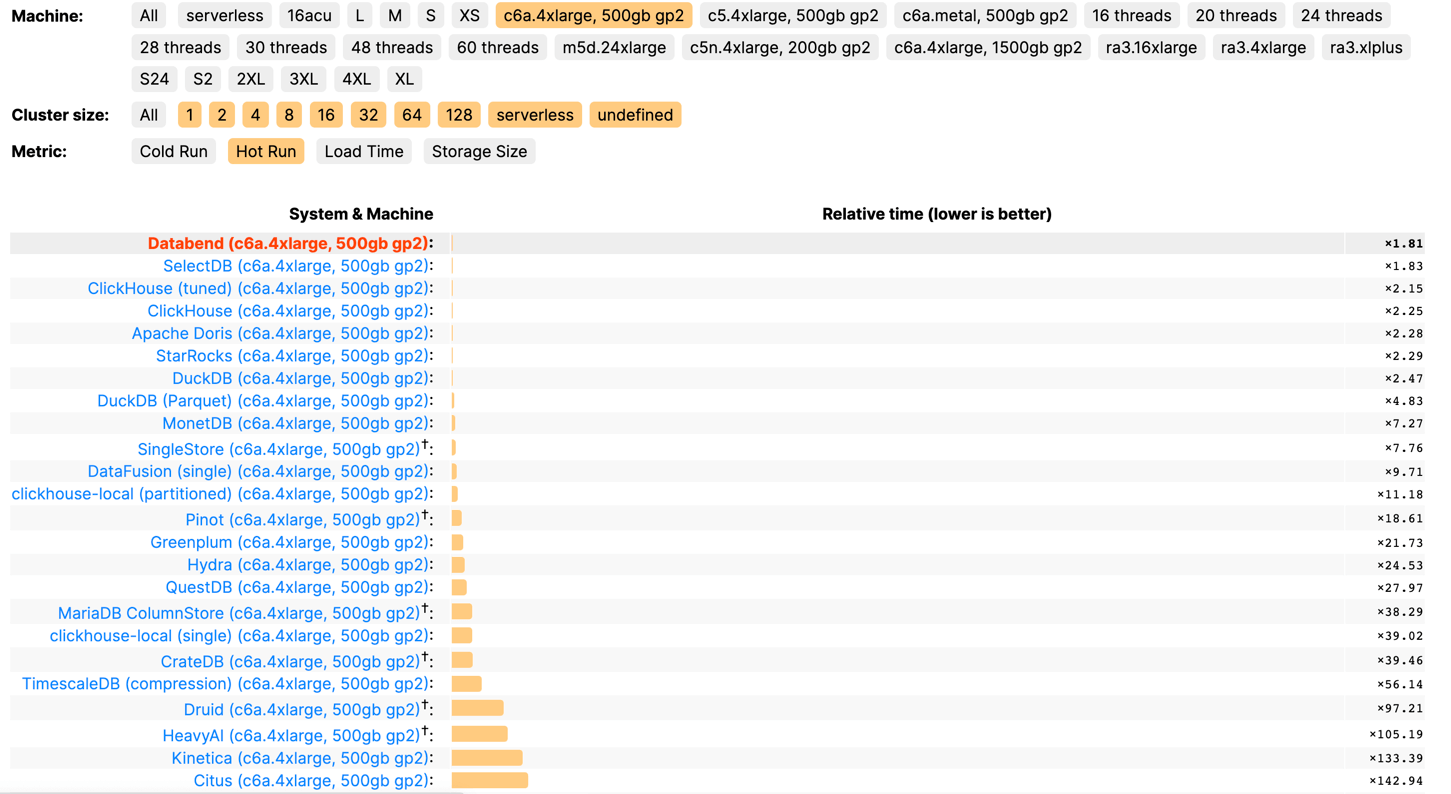Toggle cluster size 8
Image resolution: width=1451 pixels, height=794 pixels.
coord(289,115)
